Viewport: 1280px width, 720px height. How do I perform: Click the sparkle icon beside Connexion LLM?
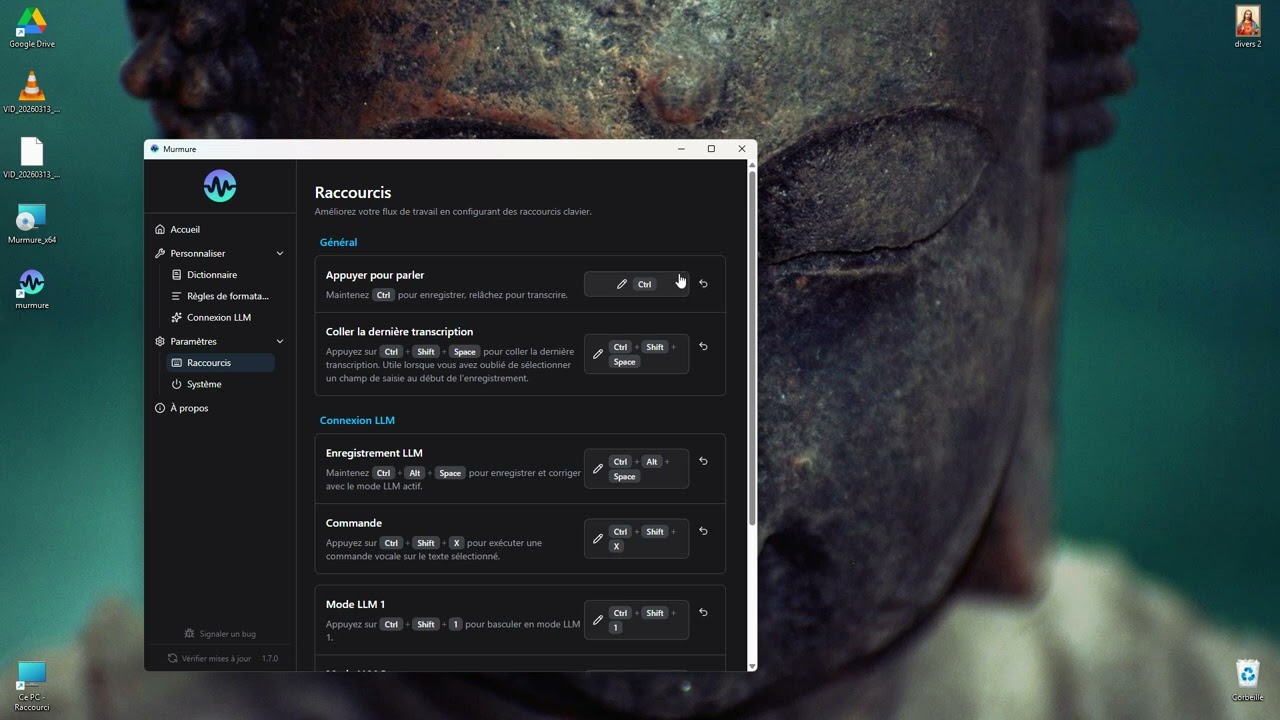[177, 317]
